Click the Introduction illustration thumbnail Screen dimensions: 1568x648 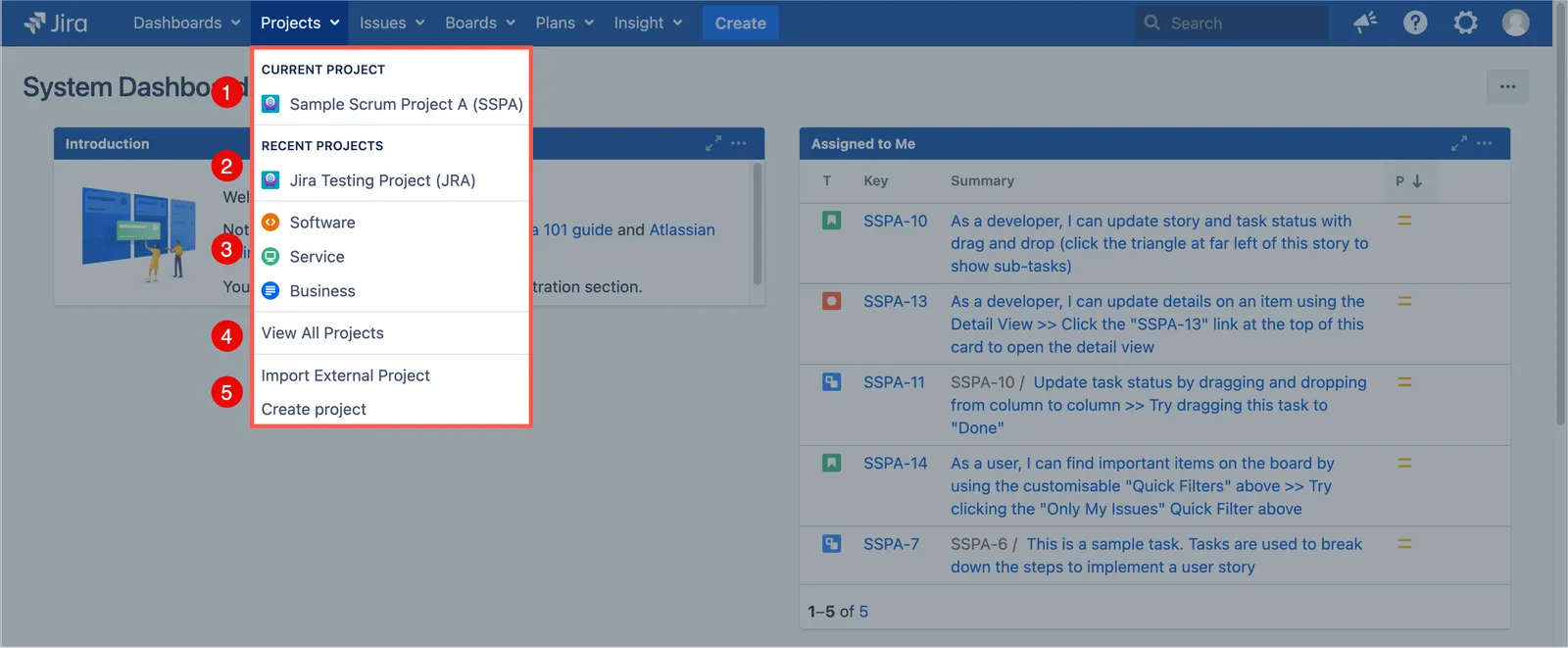coord(138,233)
